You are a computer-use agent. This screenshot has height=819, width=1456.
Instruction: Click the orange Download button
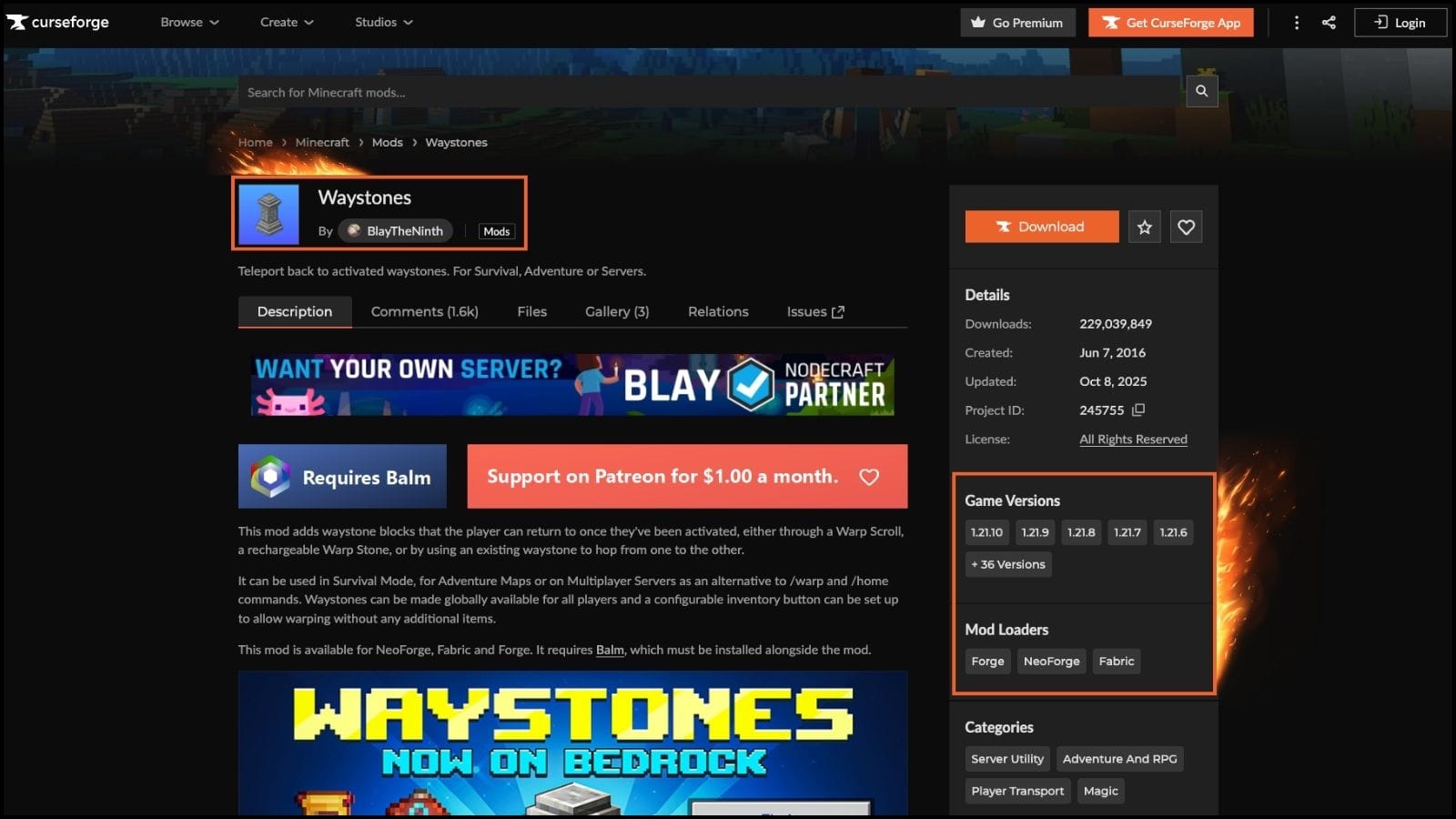1042,227
